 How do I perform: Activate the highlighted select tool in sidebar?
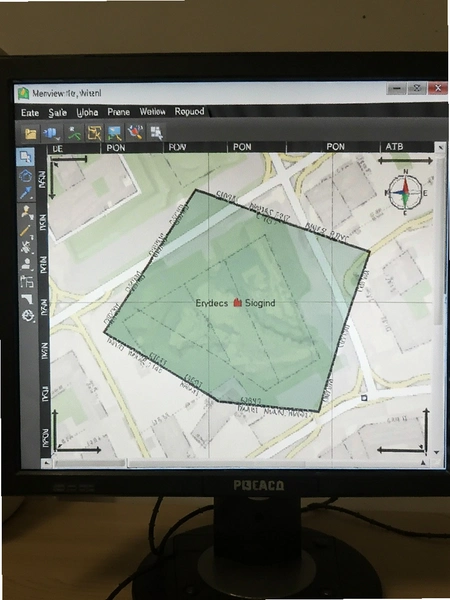click(x=25, y=157)
